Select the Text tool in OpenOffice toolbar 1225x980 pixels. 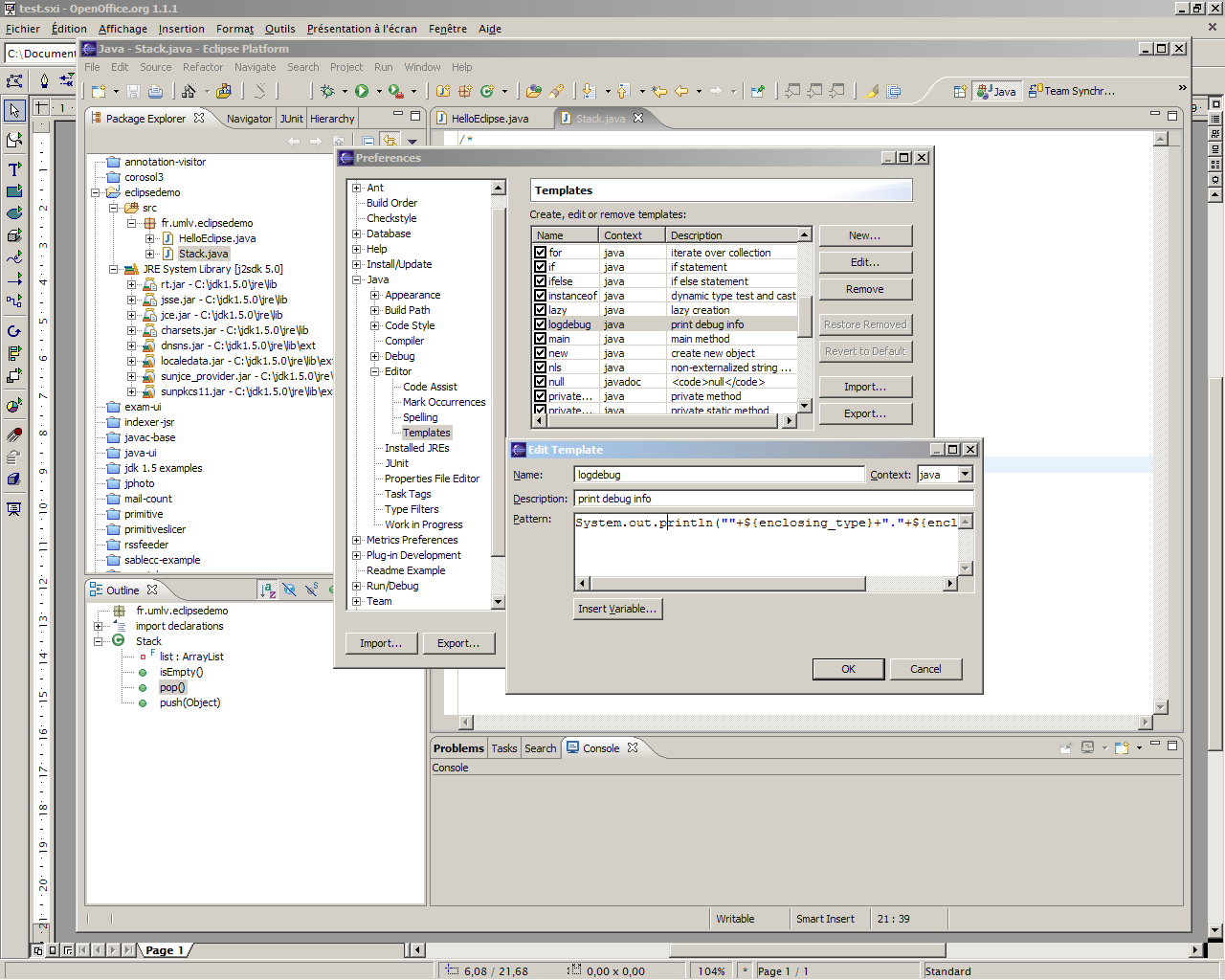tap(14, 168)
